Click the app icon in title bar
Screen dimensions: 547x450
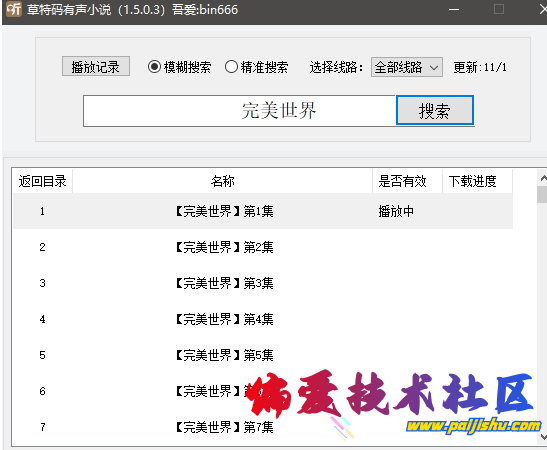point(14,9)
